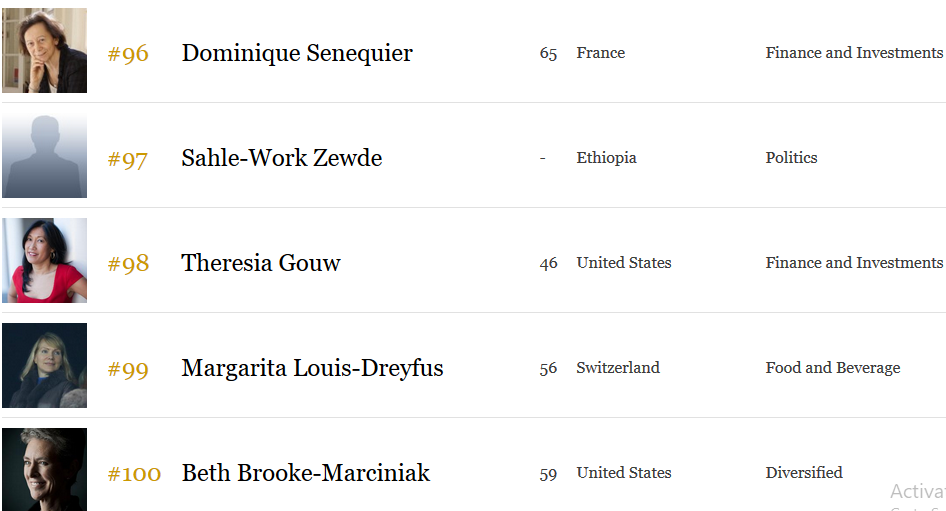The image size is (946, 511).
Task: Select the Food and Beverage category
Action: [x=833, y=368]
